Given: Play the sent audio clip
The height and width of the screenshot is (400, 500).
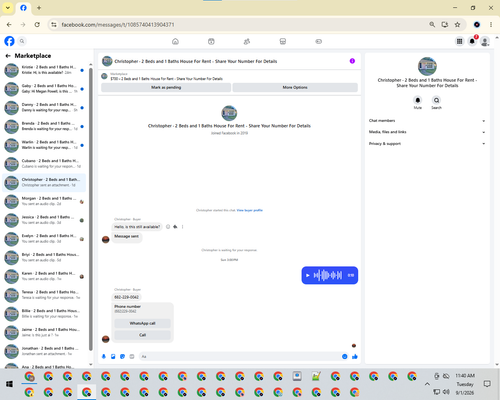Looking at the screenshot, I should tap(307, 275).
